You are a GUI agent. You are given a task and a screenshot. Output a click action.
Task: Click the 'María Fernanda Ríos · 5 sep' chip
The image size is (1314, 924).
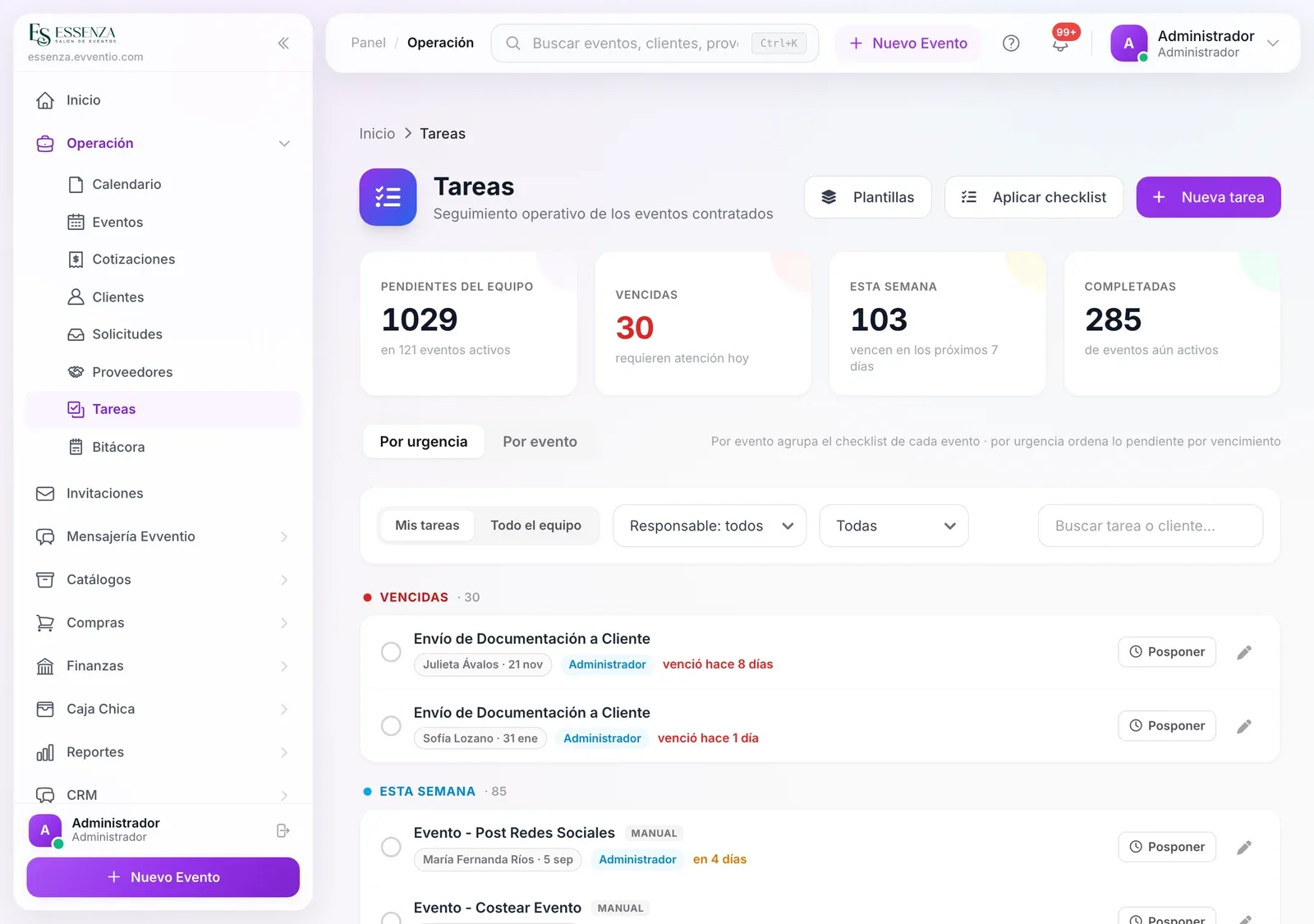coord(498,859)
